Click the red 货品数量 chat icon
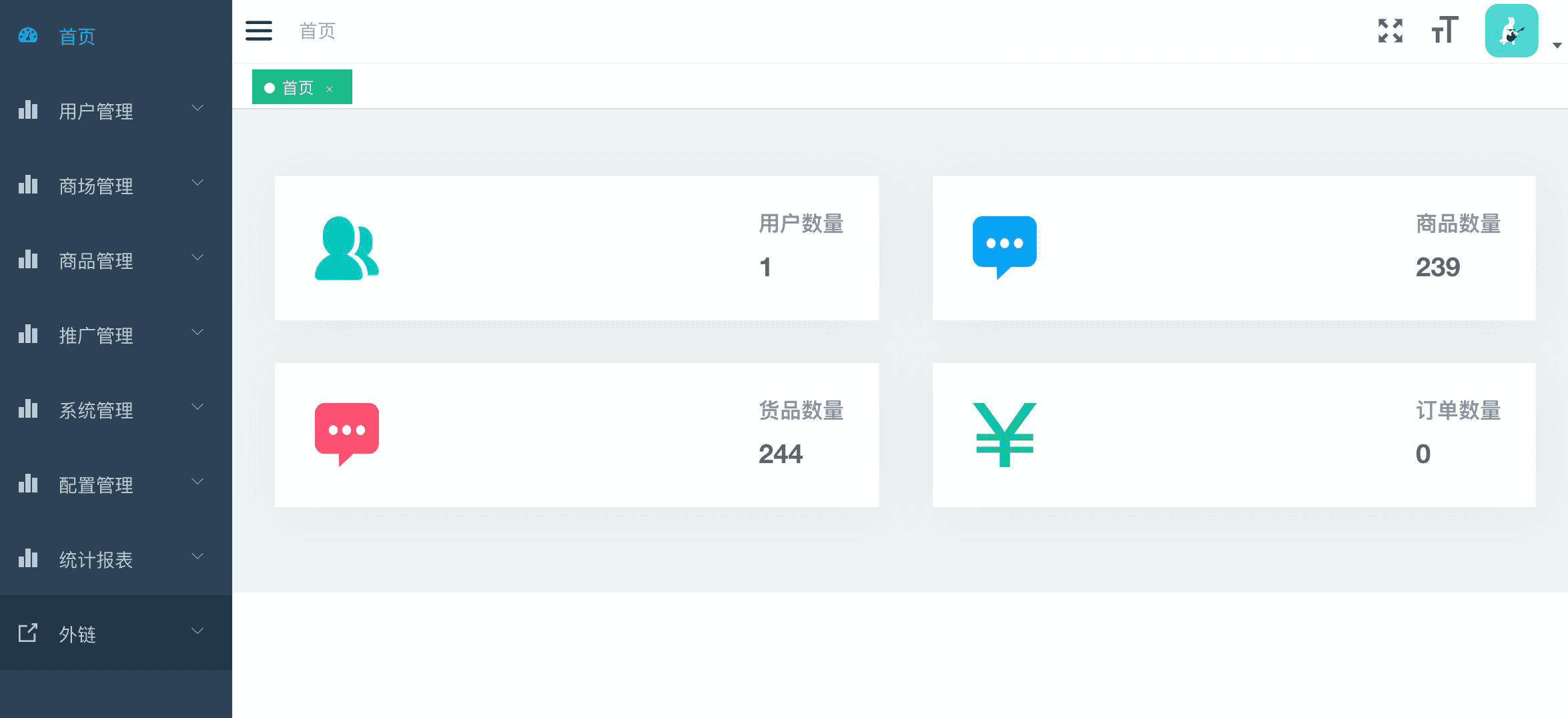 [x=346, y=434]
